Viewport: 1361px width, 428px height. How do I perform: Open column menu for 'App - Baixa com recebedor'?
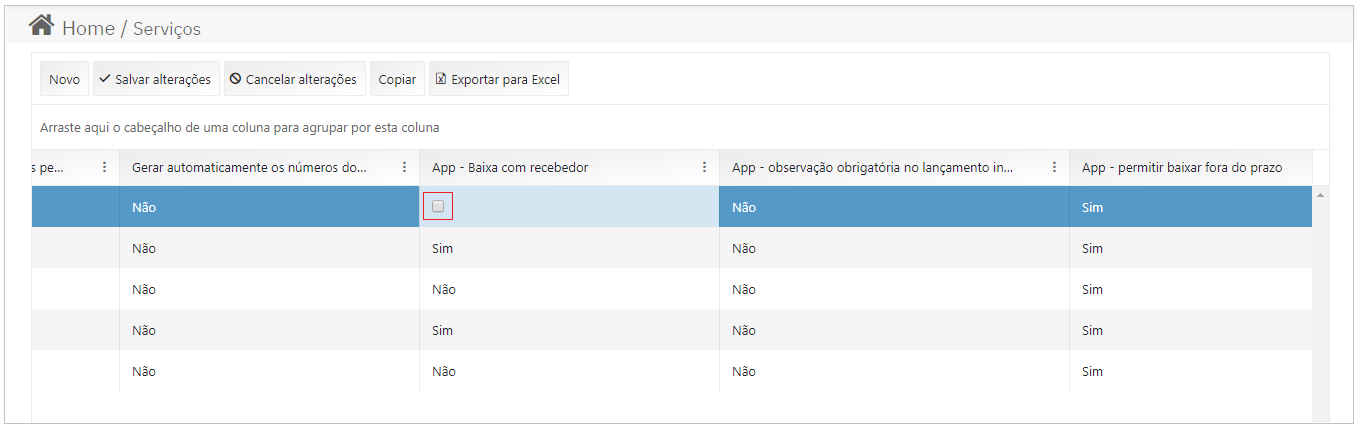pyautogui.click(x=704, y=167)
